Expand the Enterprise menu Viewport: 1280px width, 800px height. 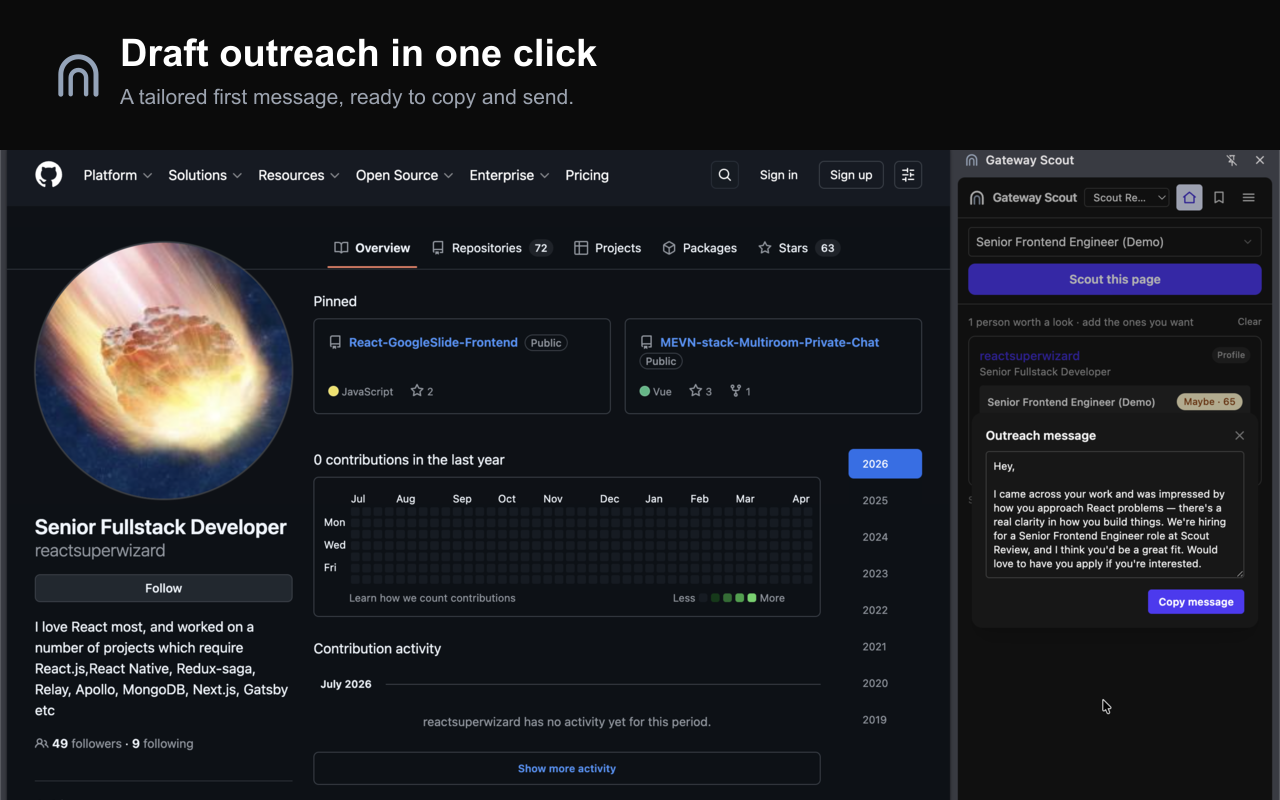tap(510, 175)
